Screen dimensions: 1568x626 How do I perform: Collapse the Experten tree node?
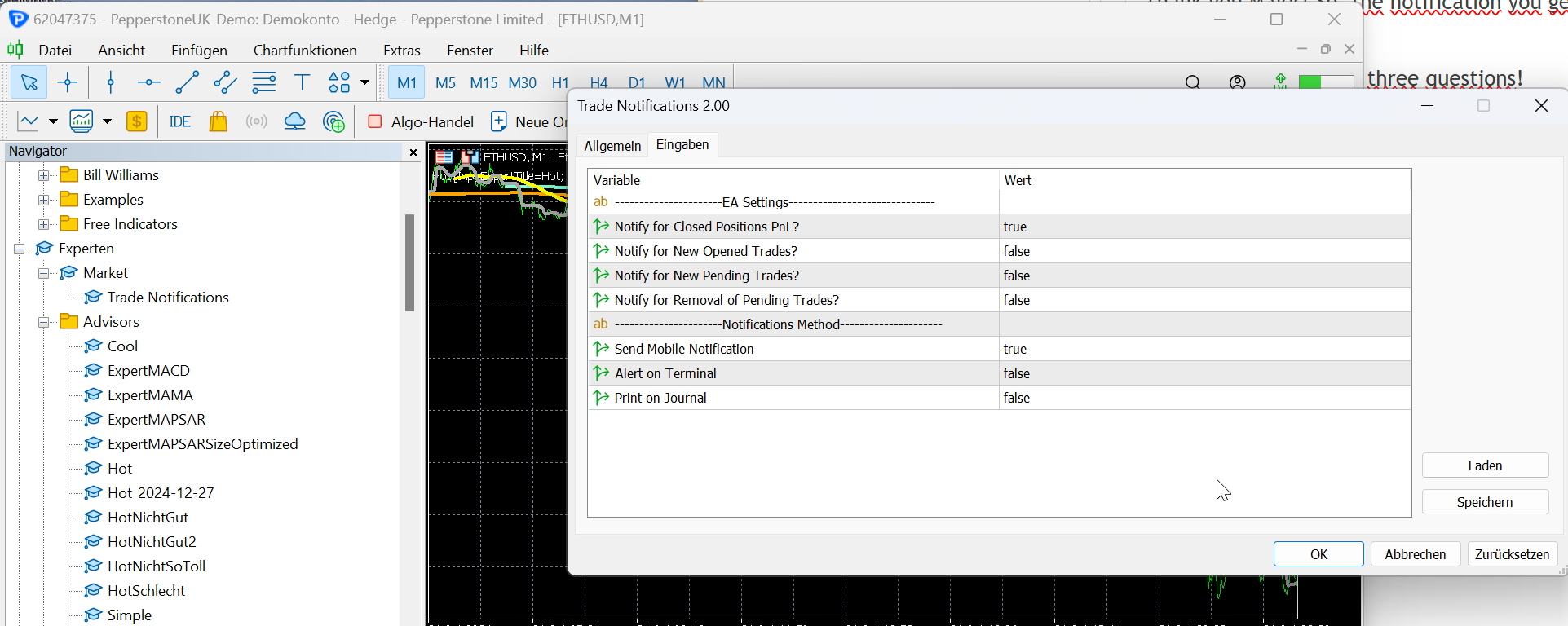point(20,249)
